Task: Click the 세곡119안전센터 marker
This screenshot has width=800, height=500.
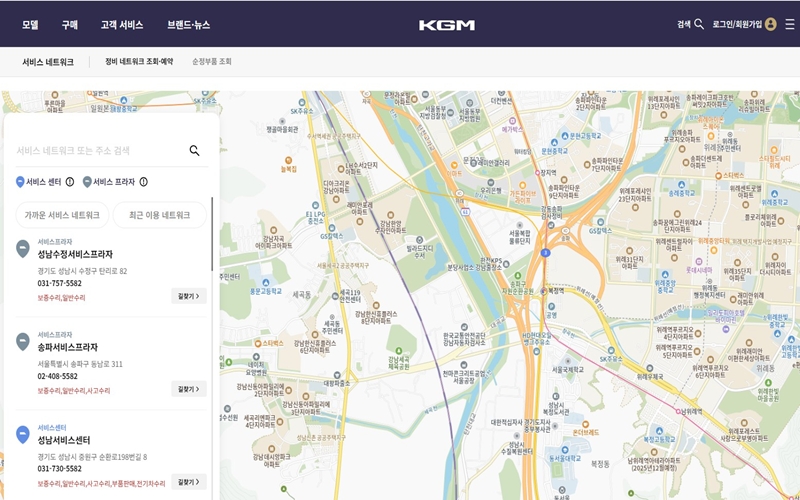Action: [335, 296]
